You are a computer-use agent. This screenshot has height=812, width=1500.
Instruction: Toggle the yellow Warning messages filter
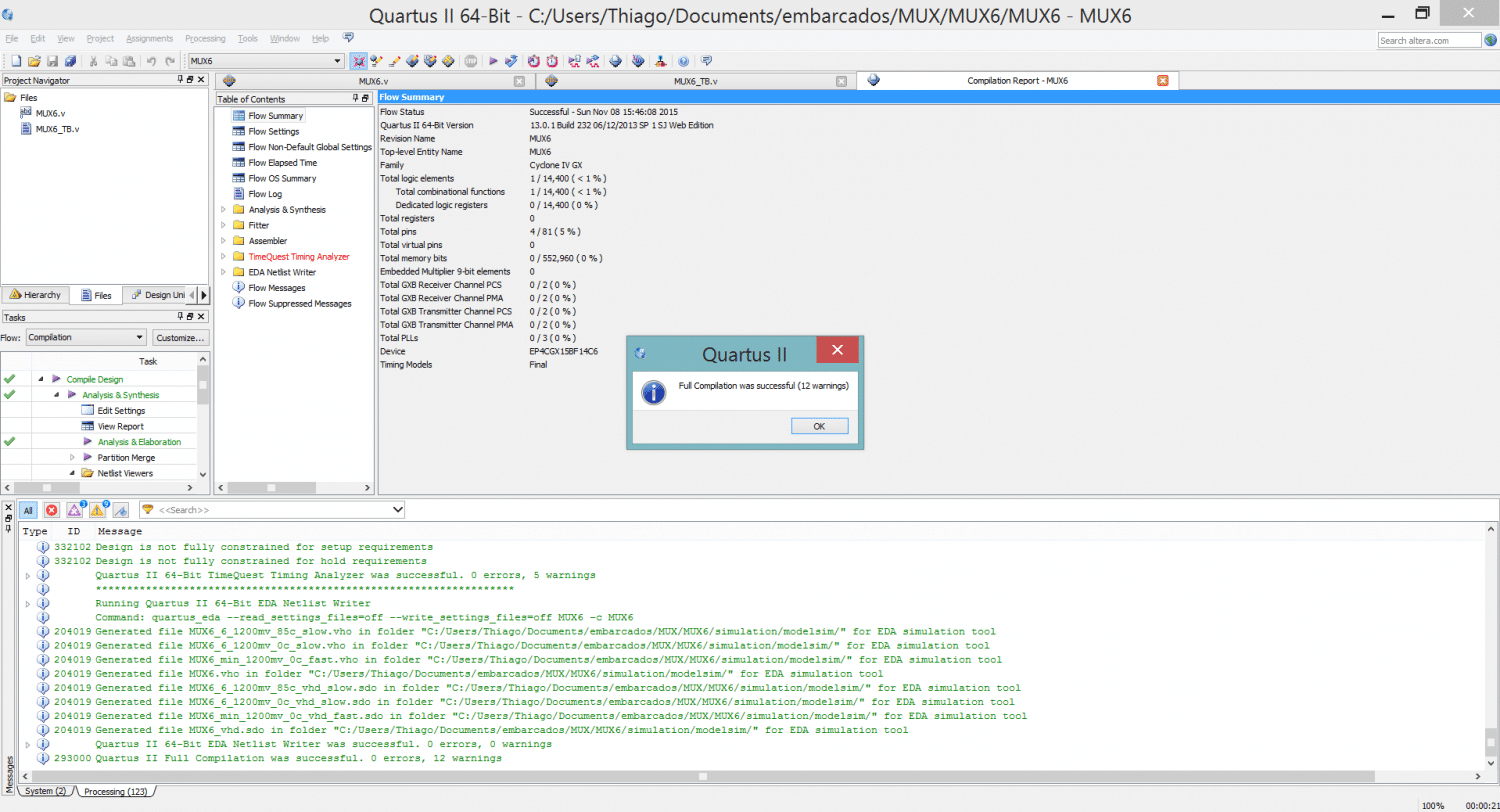pos(99,510)
